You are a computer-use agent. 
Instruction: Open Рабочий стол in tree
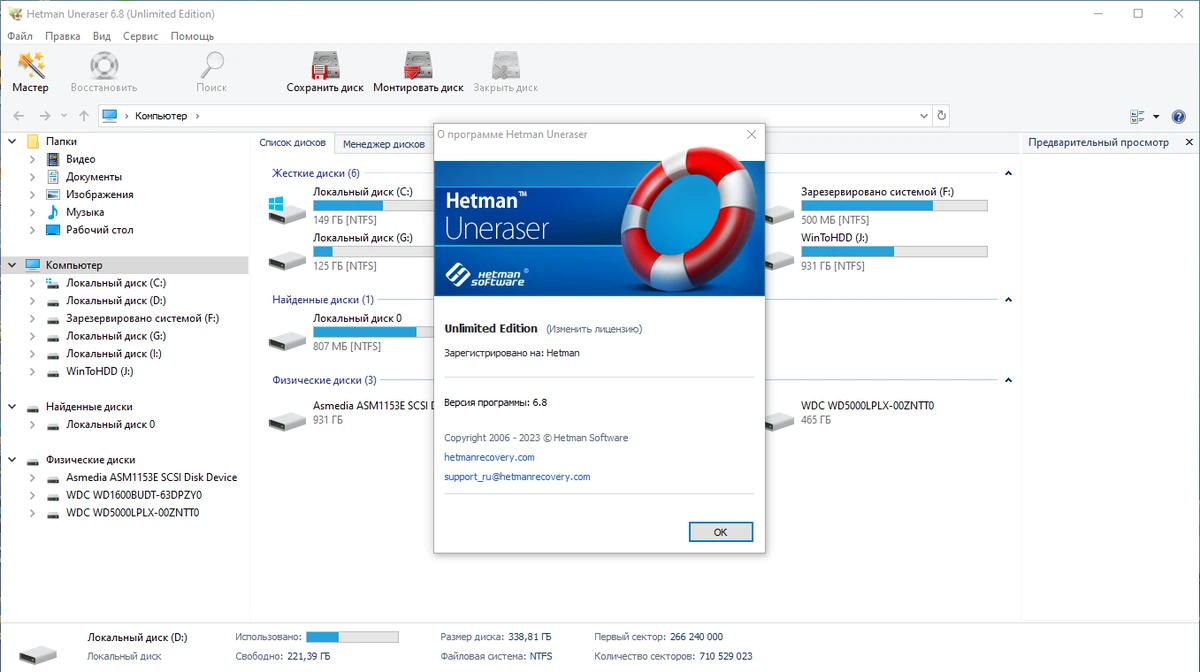tap(100, 230)
